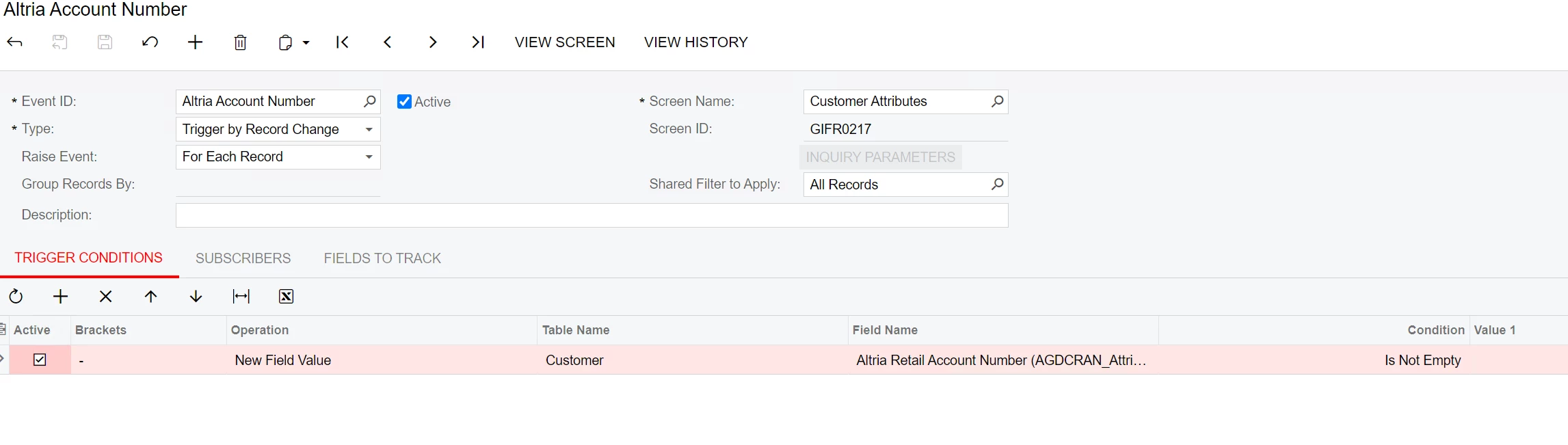
Task: Switch to the Subscribers tab
Action: pyautogui.click(x=243, y=258)
